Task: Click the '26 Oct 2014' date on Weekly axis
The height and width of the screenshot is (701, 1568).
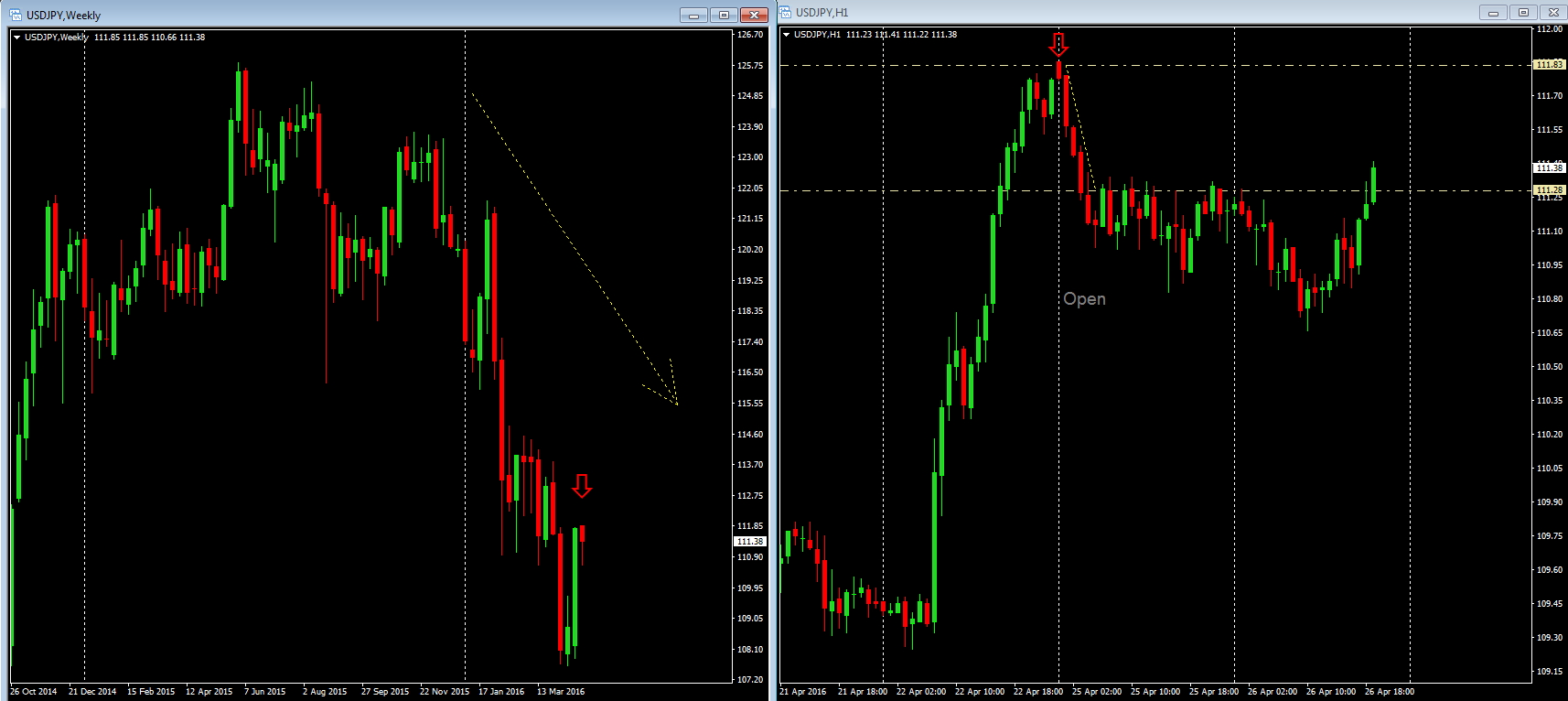Action: tap(33, 692)
